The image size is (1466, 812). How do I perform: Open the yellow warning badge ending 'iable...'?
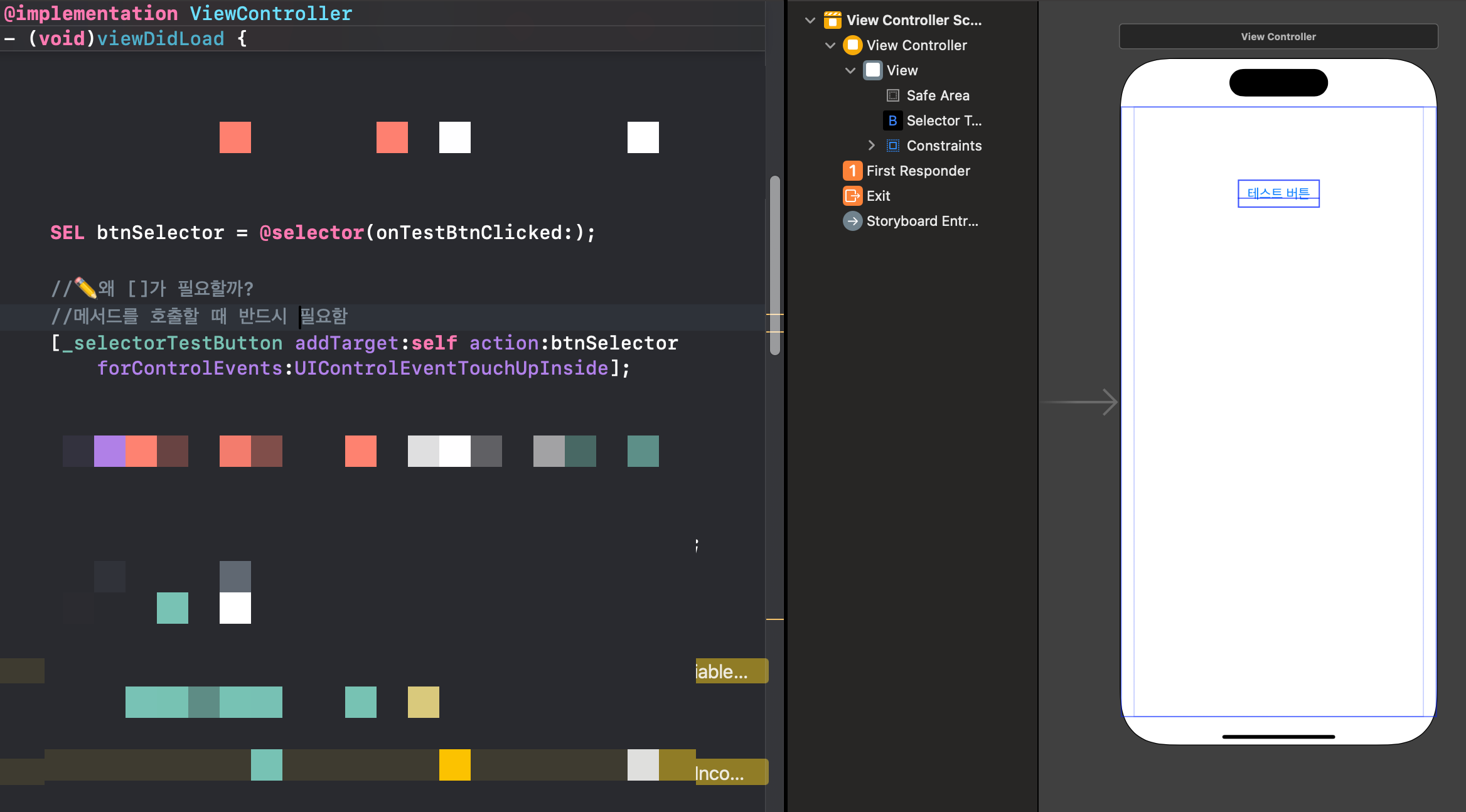(732, 671)
